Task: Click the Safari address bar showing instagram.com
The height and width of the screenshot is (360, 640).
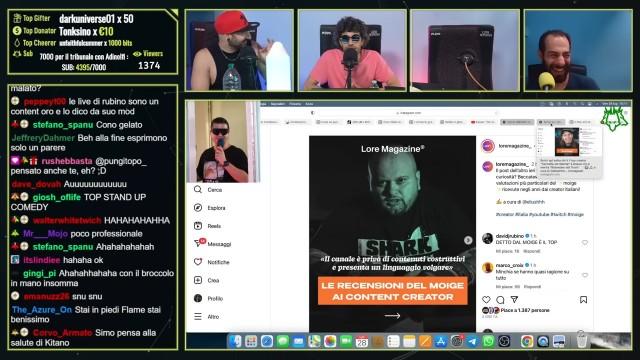Action: 408,113
